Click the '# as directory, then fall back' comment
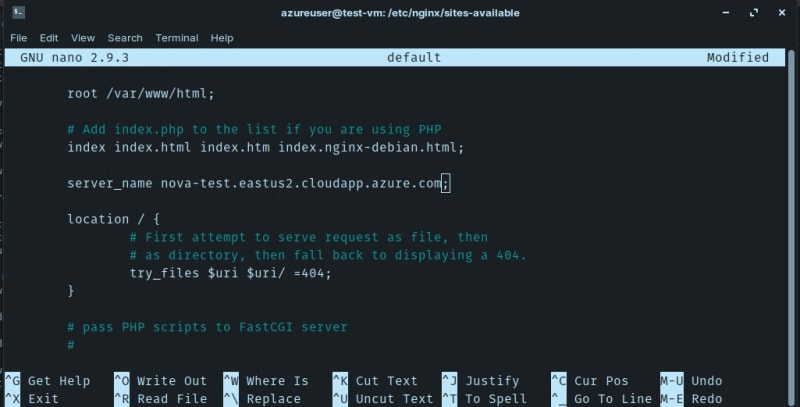The height and width of the screenshot is (407, 800). point(328,255)
